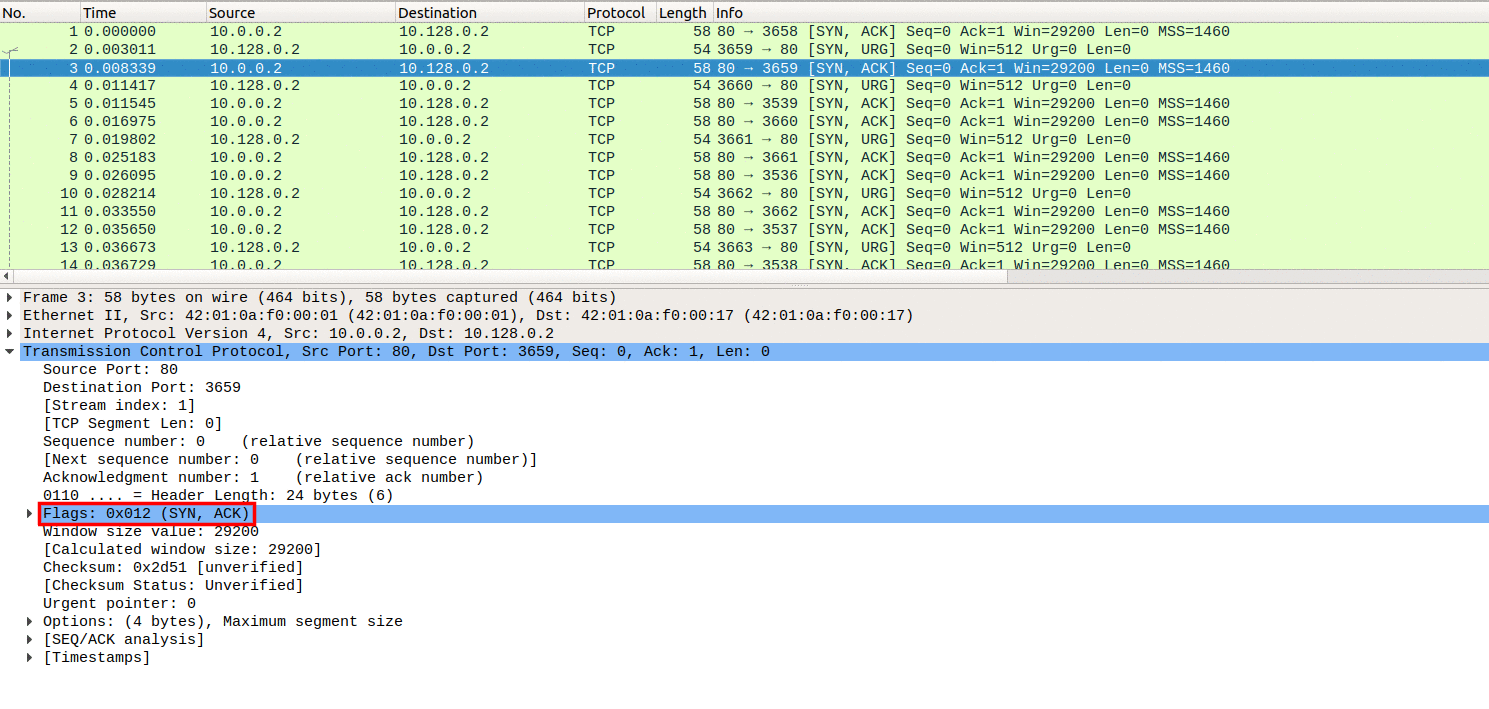Sort packets by the No. column header
The image size is (1489, 709).
40,13
